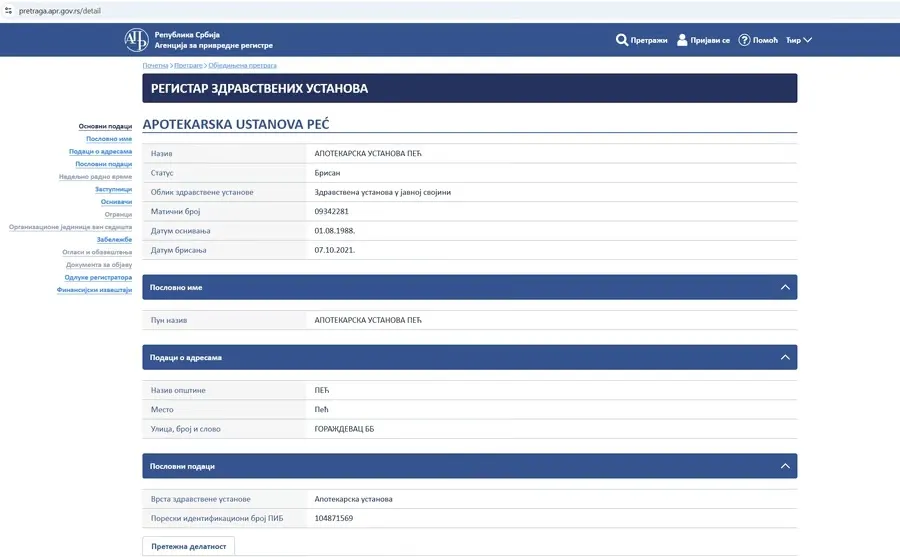The width and height of the screenshot is (900, 557).
Task: Click the Обједињена претрага breadcrumb link
Action: click(242, 65)
